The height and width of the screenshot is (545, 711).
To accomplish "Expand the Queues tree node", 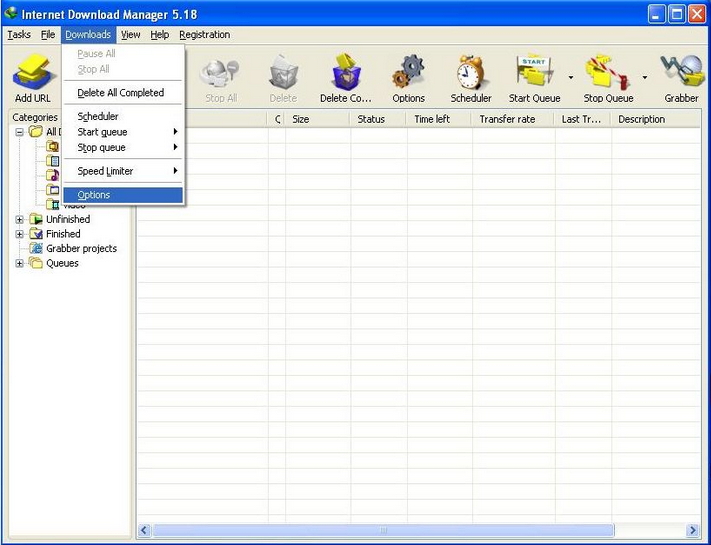I will [x=20, y=264].
